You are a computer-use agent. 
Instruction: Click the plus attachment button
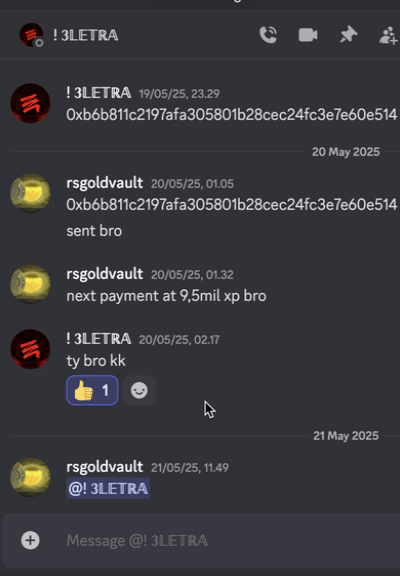[30, 540]
